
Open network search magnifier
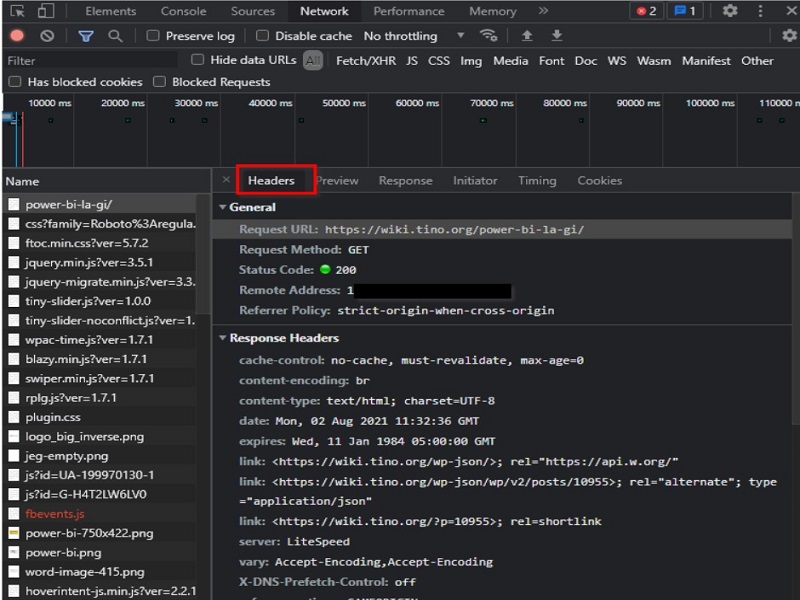115,36
